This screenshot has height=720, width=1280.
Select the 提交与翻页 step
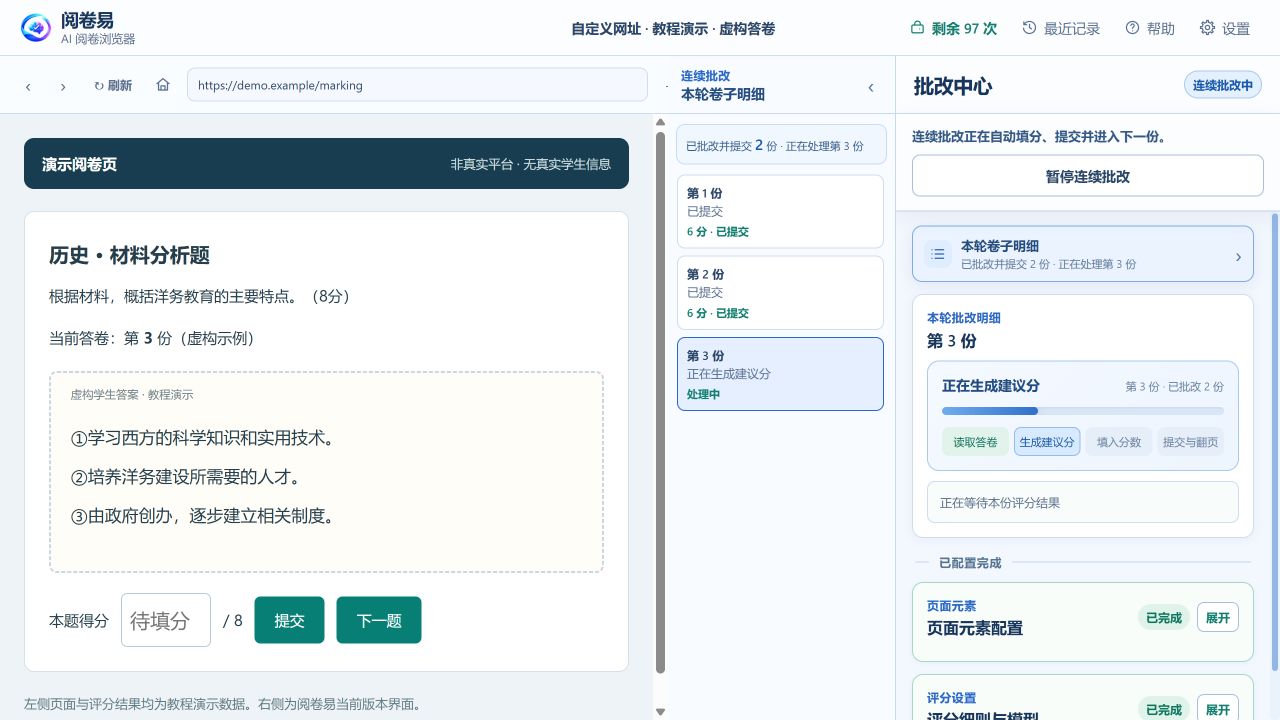(x=1190, y=442)
